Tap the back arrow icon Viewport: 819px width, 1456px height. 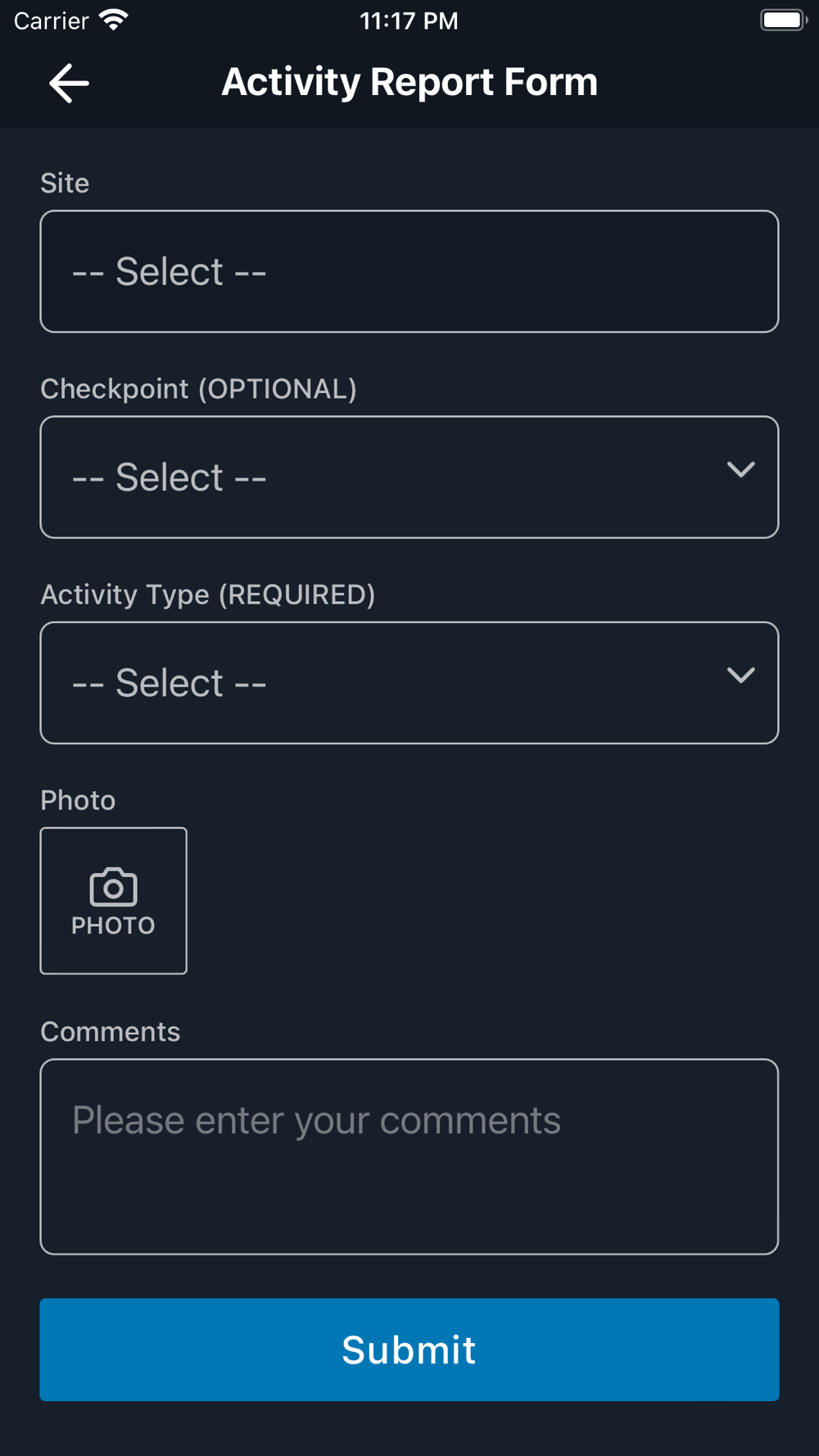click(69, 83)
